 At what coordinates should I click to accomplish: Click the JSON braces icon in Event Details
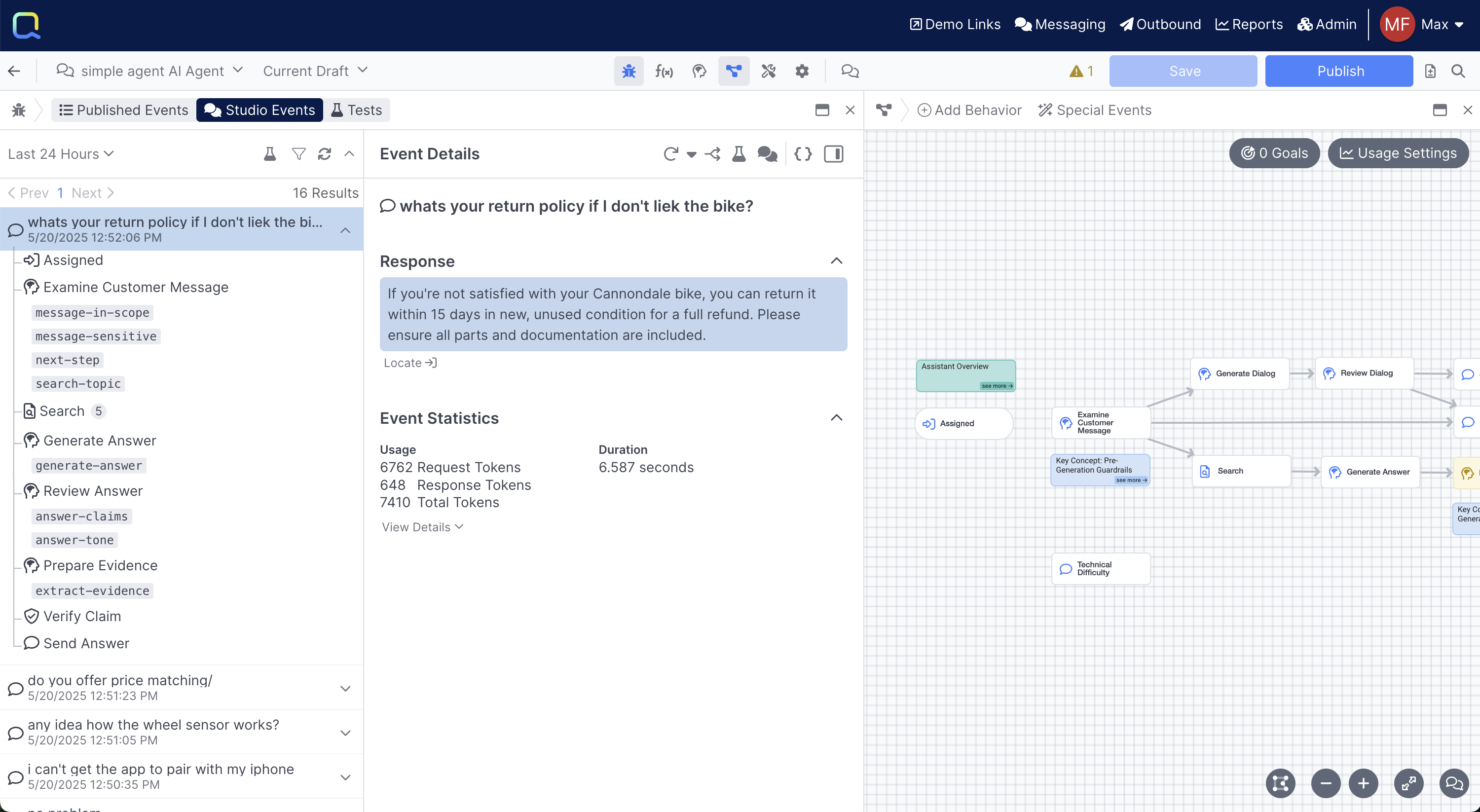point(803,154)
